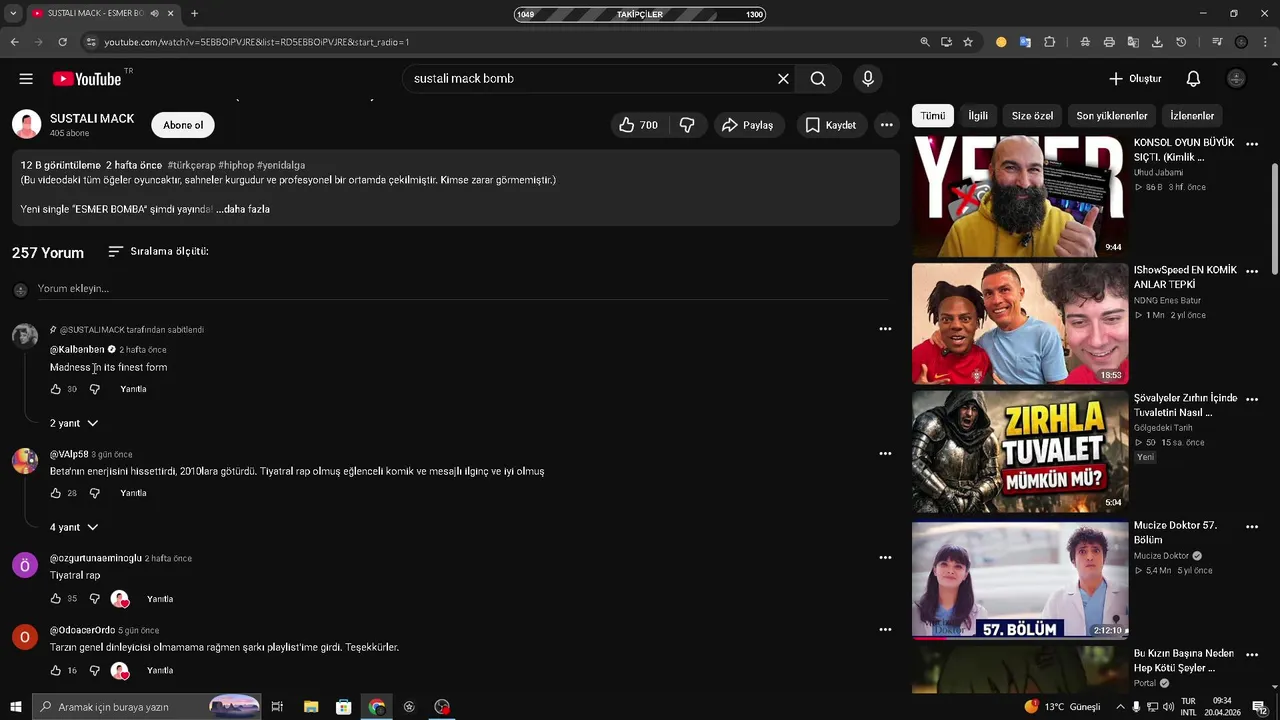This screenshot has height=720, width=1280.
Task: Open options for the OdoacerOrdo comment
Action: coord(885,629)
